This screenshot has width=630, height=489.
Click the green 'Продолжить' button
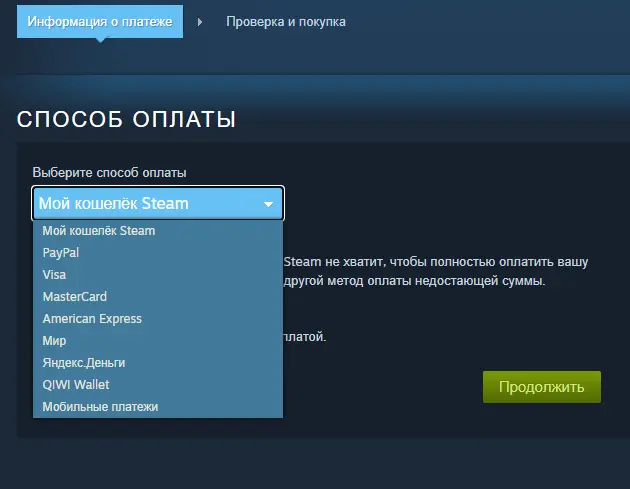pos(542,387)
